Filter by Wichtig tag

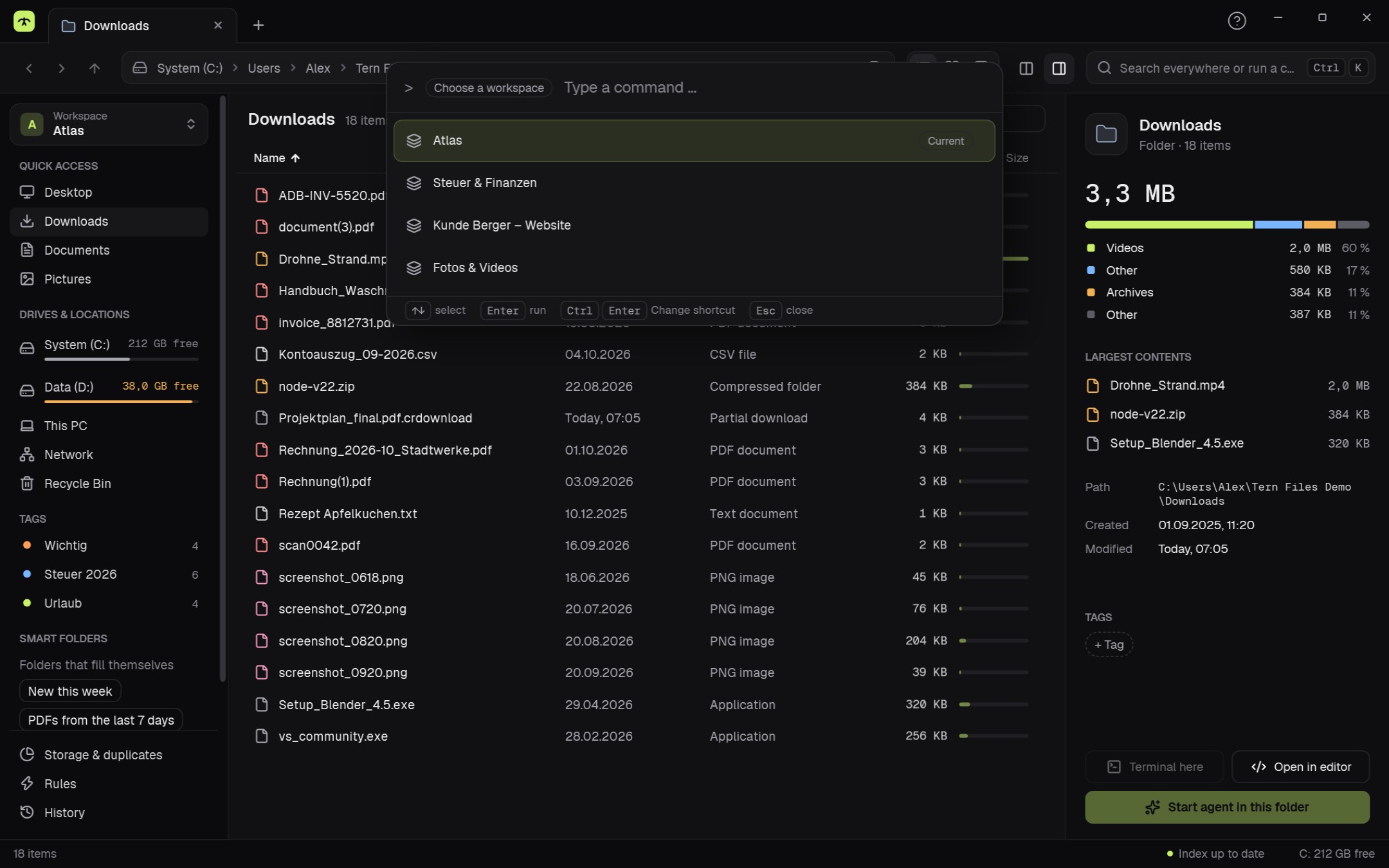pos(109,545)
